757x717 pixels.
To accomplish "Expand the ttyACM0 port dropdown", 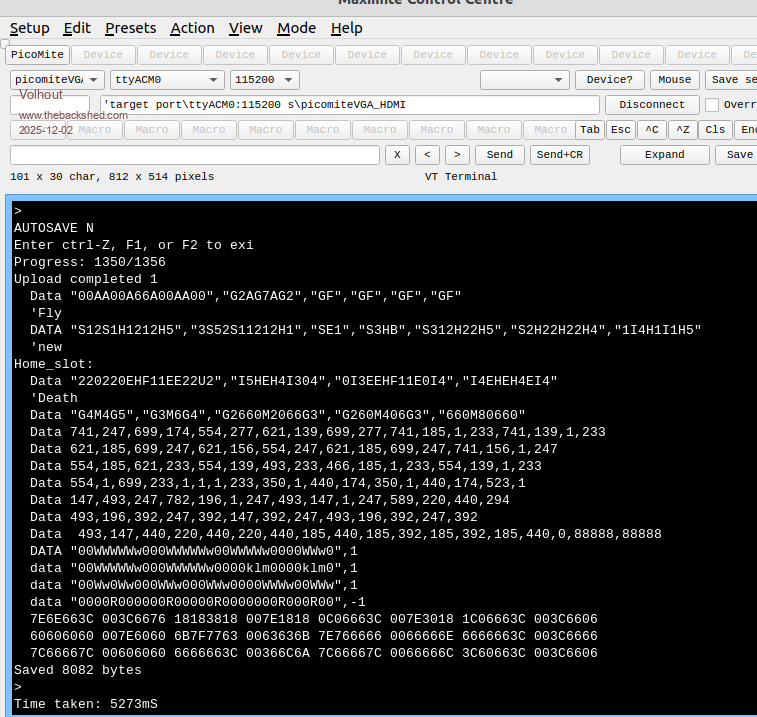I will 166,80.
